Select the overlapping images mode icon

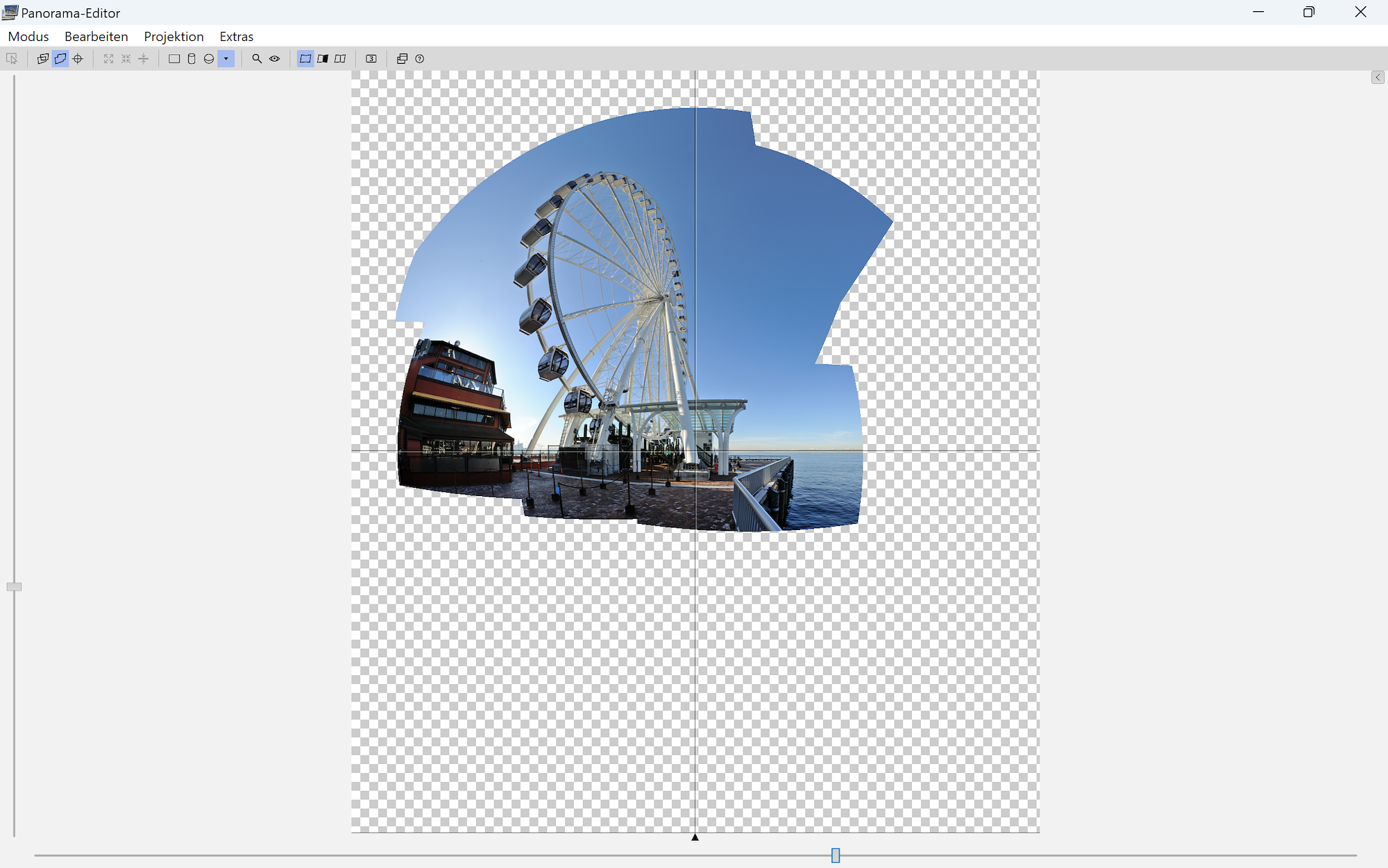[43, 59]
